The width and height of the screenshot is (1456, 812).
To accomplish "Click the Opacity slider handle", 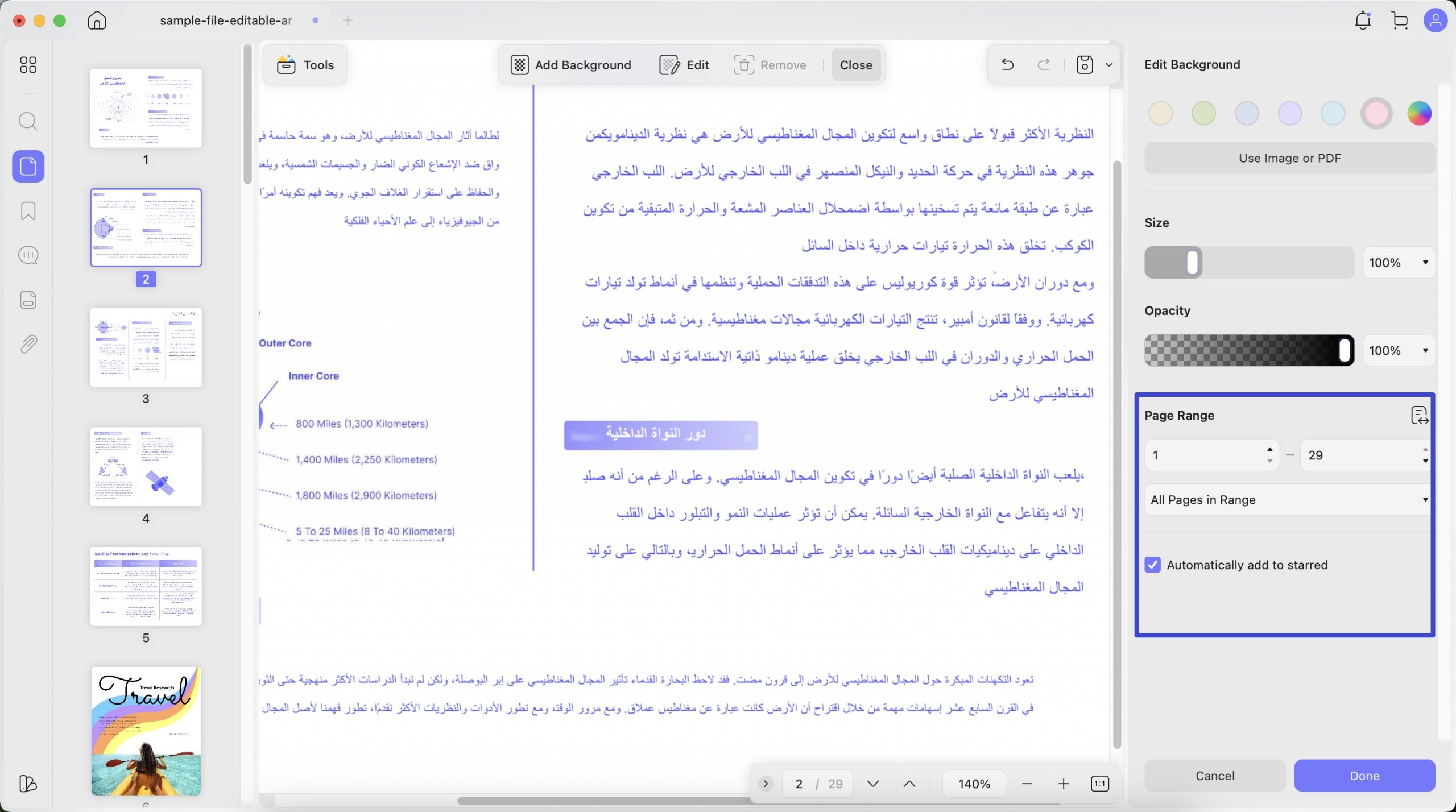I will pyautogui.click(x=1345, y=351).
